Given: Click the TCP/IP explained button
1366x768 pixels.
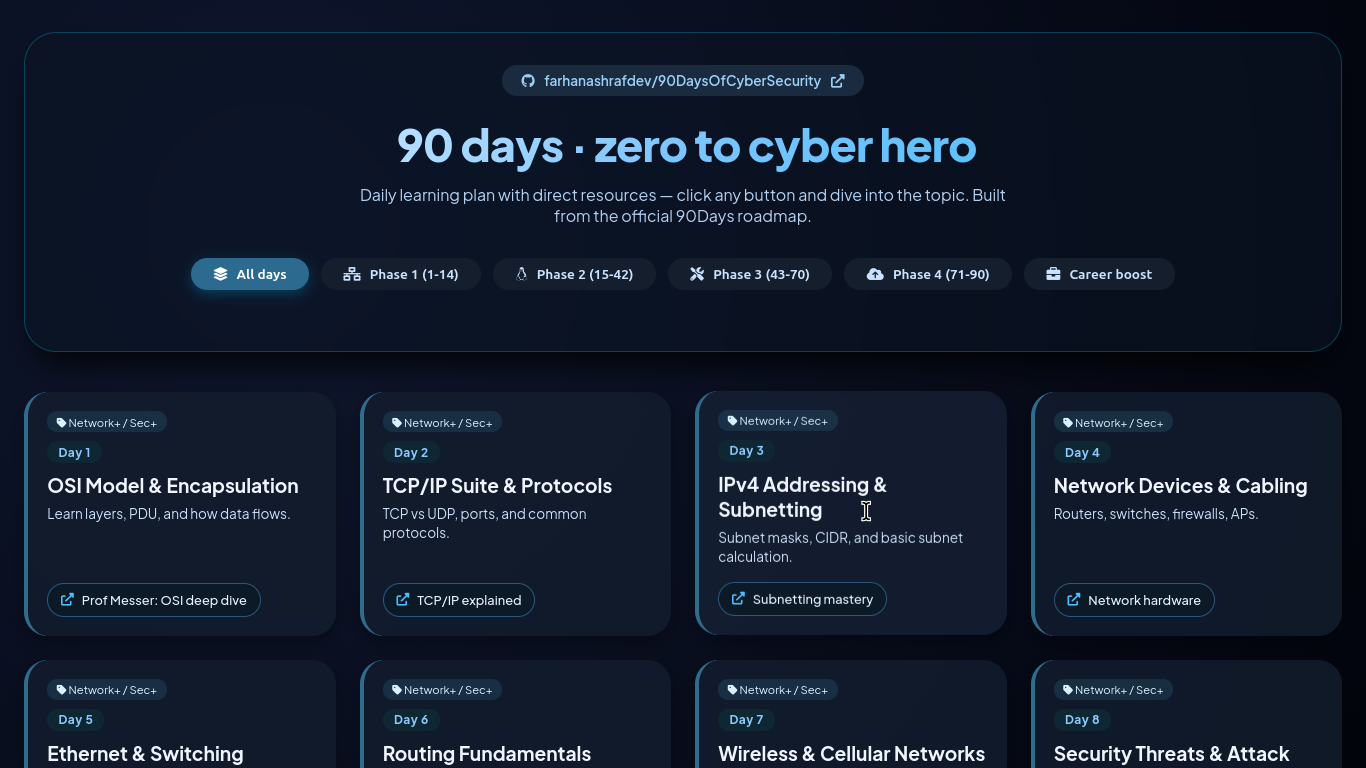Looking at the screenshot, I should (459, 600).
